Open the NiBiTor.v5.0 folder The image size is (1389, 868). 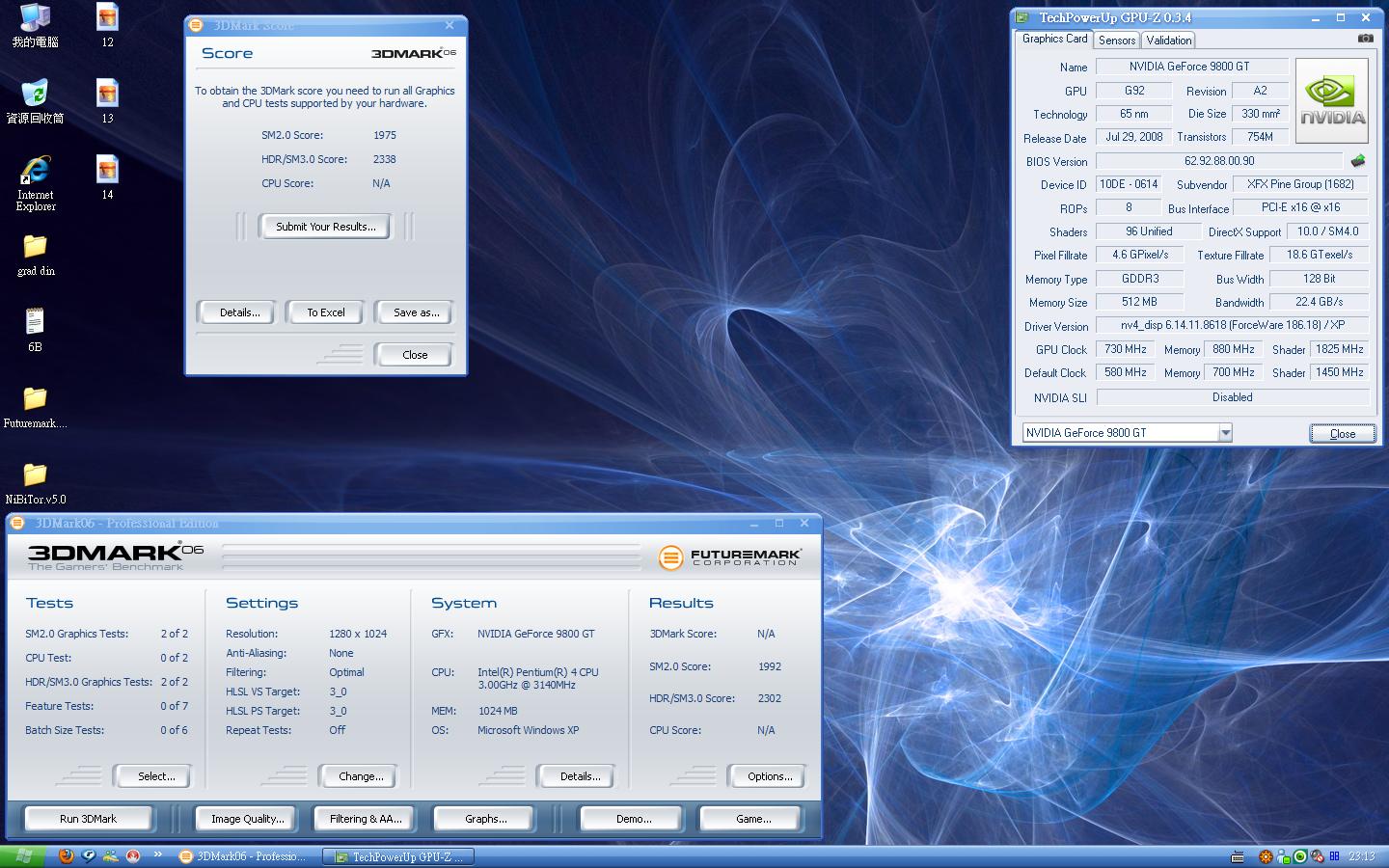(35, 483)
